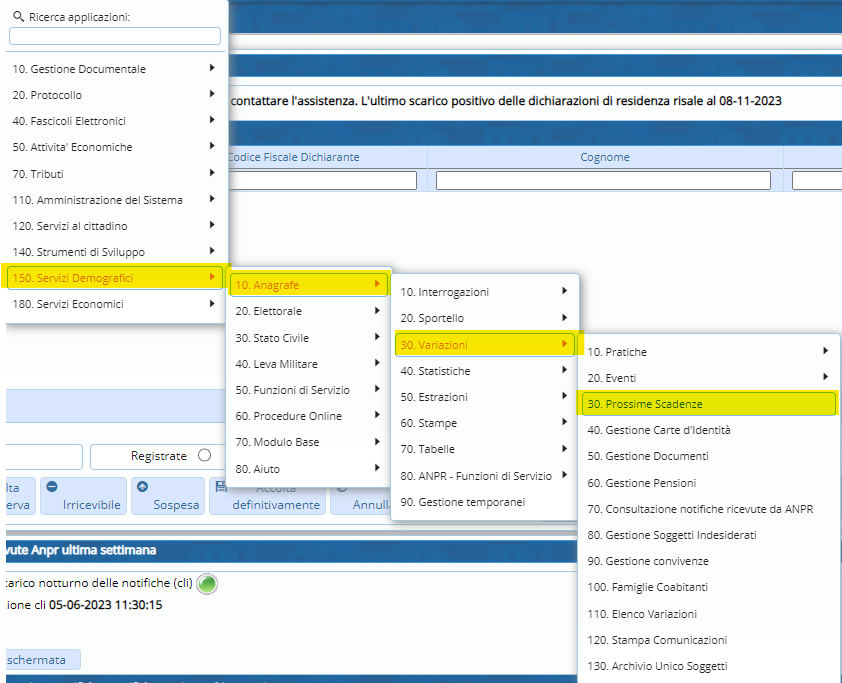Click the Codice Fiscale Dichiarante filter field
This screenshot has width=842, height=683.
click(x=322, y=180)
